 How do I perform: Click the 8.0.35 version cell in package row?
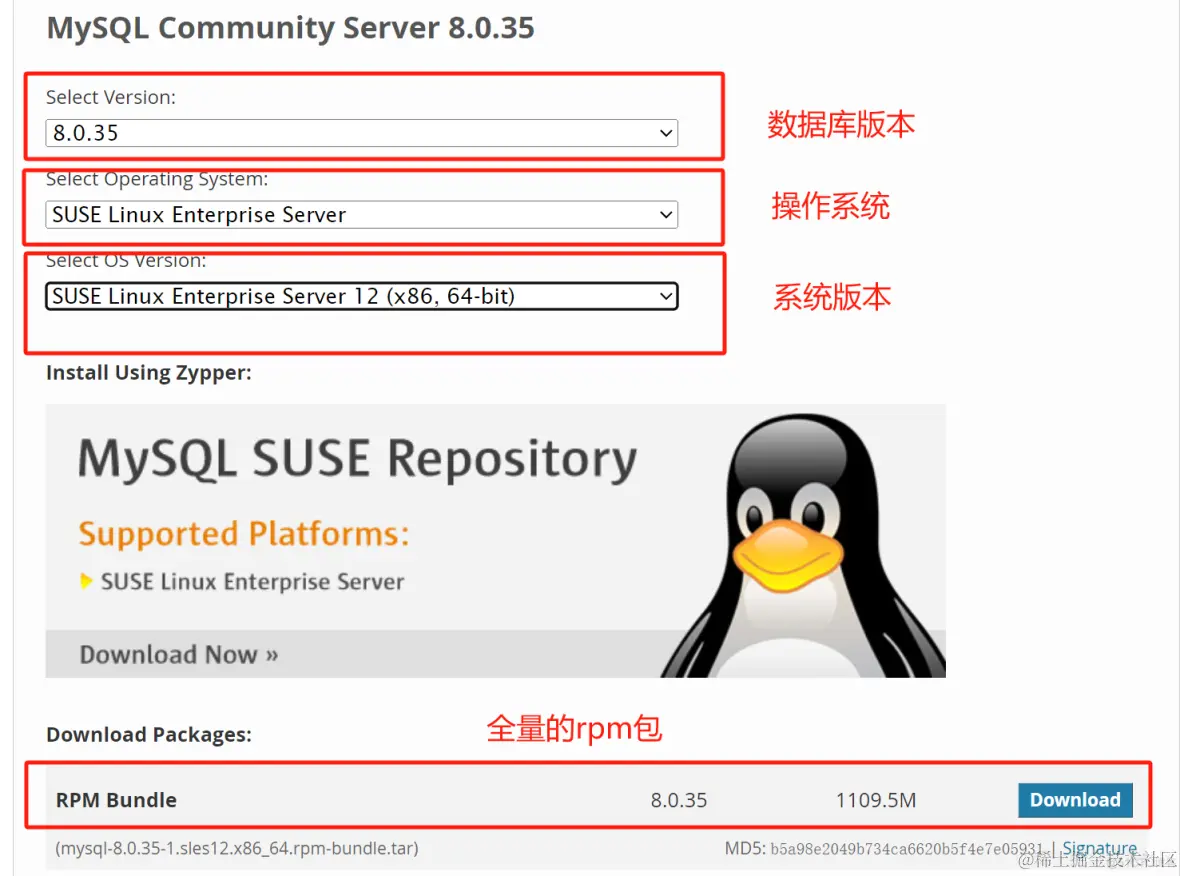pyautogui.click(x=679, y=800)
